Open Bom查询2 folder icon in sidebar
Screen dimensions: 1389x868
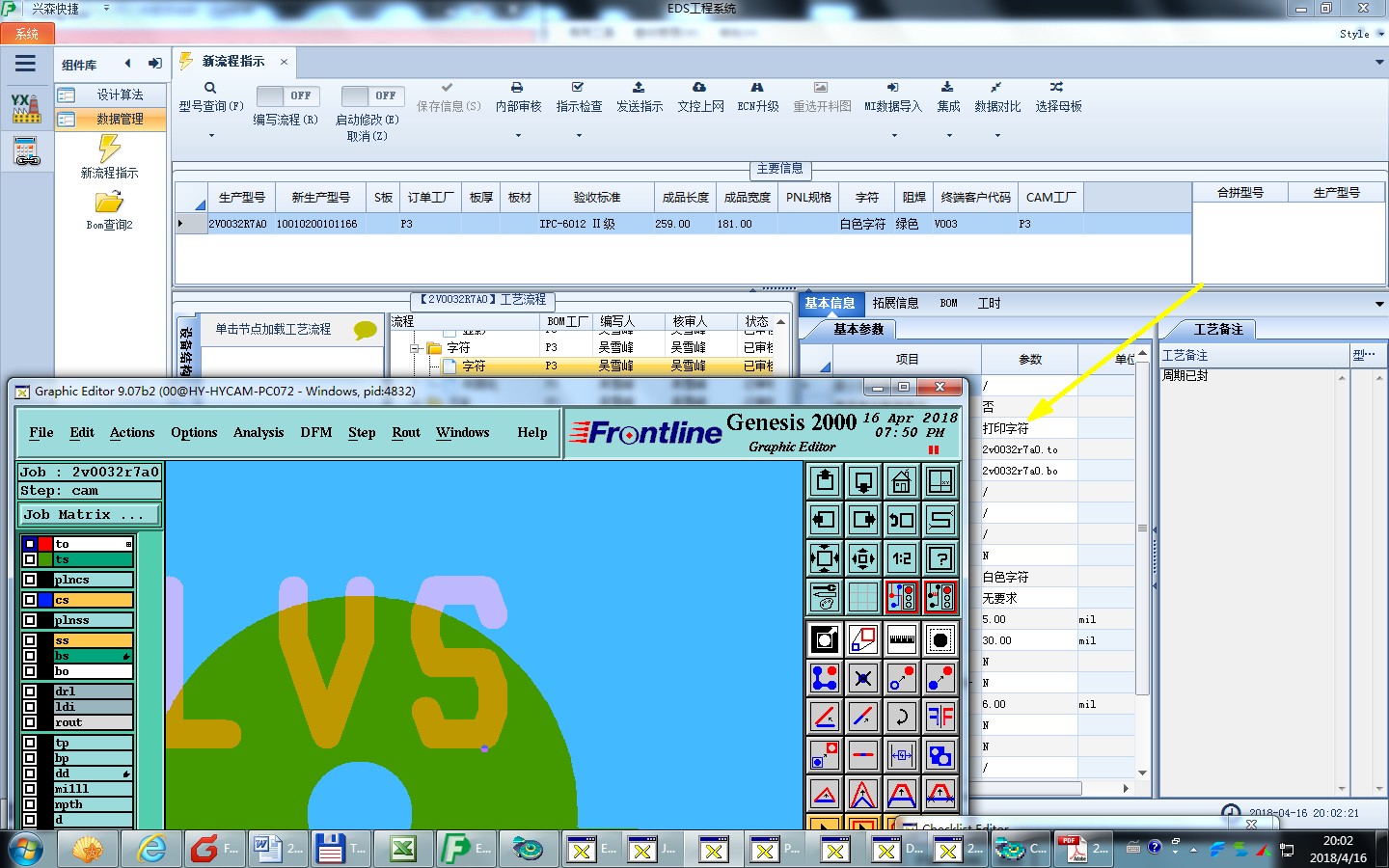coord(109,202)
